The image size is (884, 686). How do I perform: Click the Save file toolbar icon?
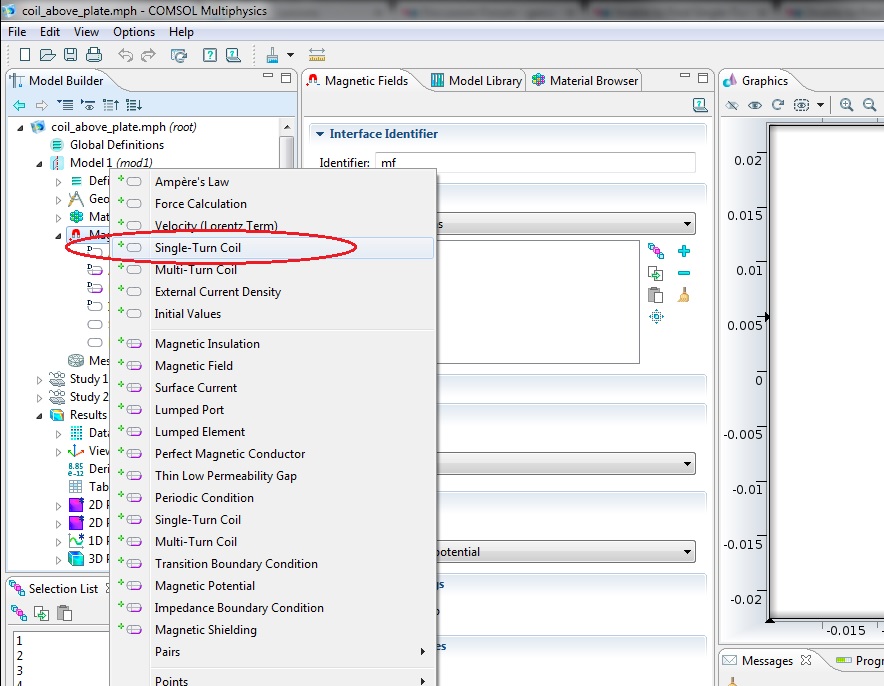71,55
